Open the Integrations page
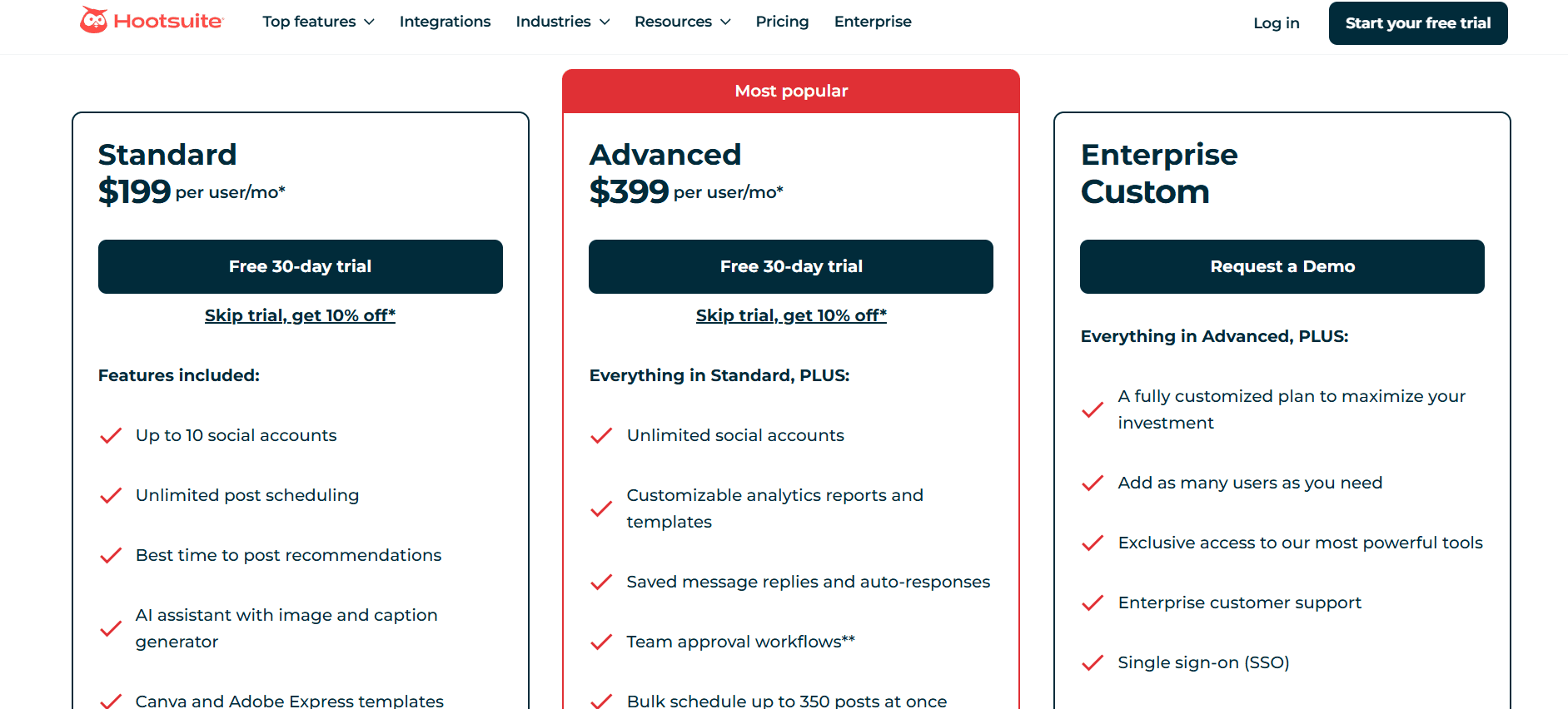This screenshot has height=709, width=1568. [445, 22]
